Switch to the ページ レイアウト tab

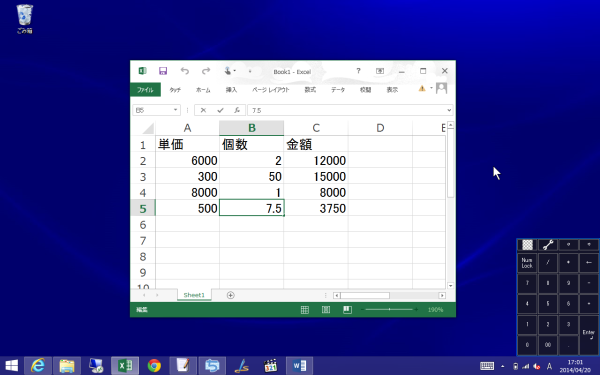click(271, 90)
